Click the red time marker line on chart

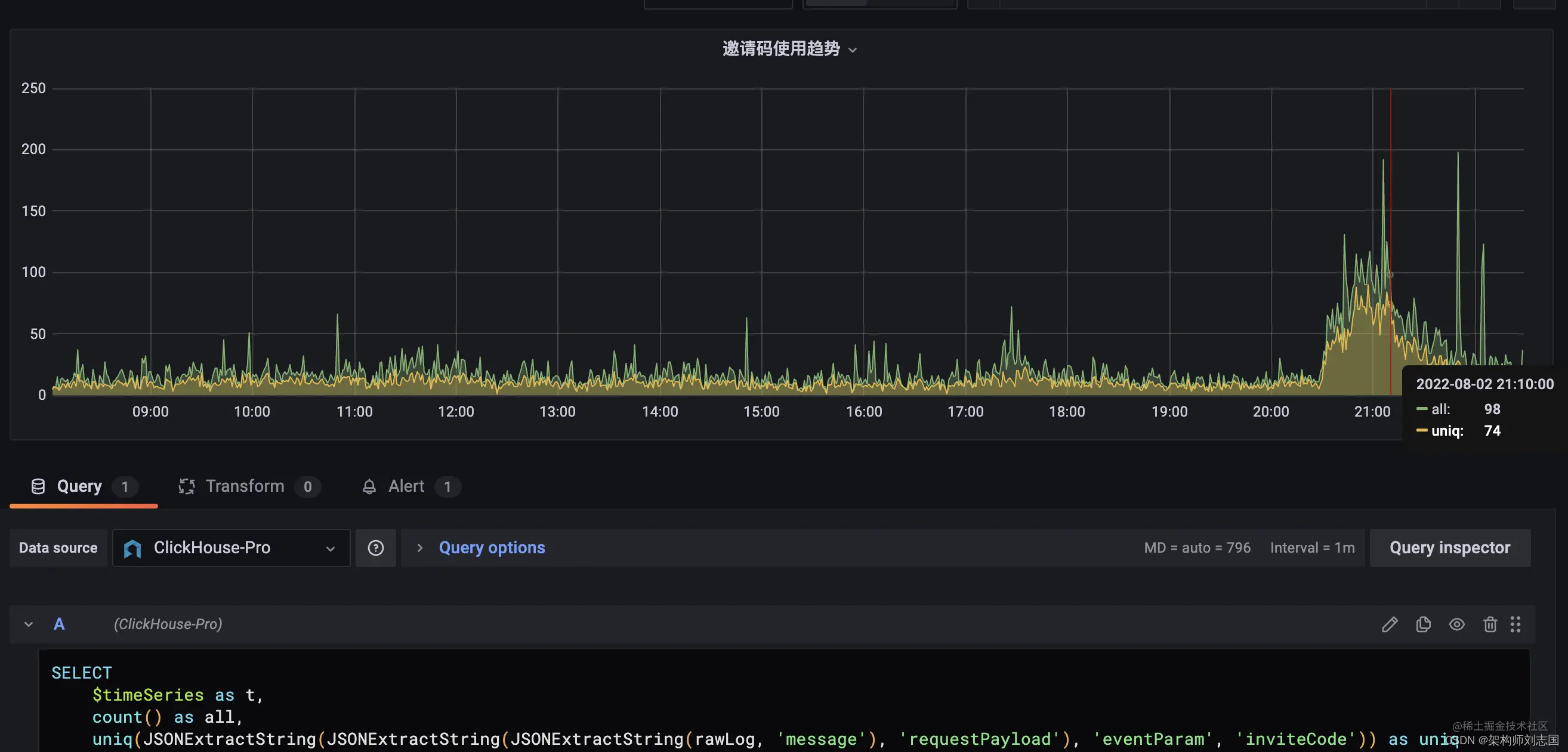point(1390,244)
